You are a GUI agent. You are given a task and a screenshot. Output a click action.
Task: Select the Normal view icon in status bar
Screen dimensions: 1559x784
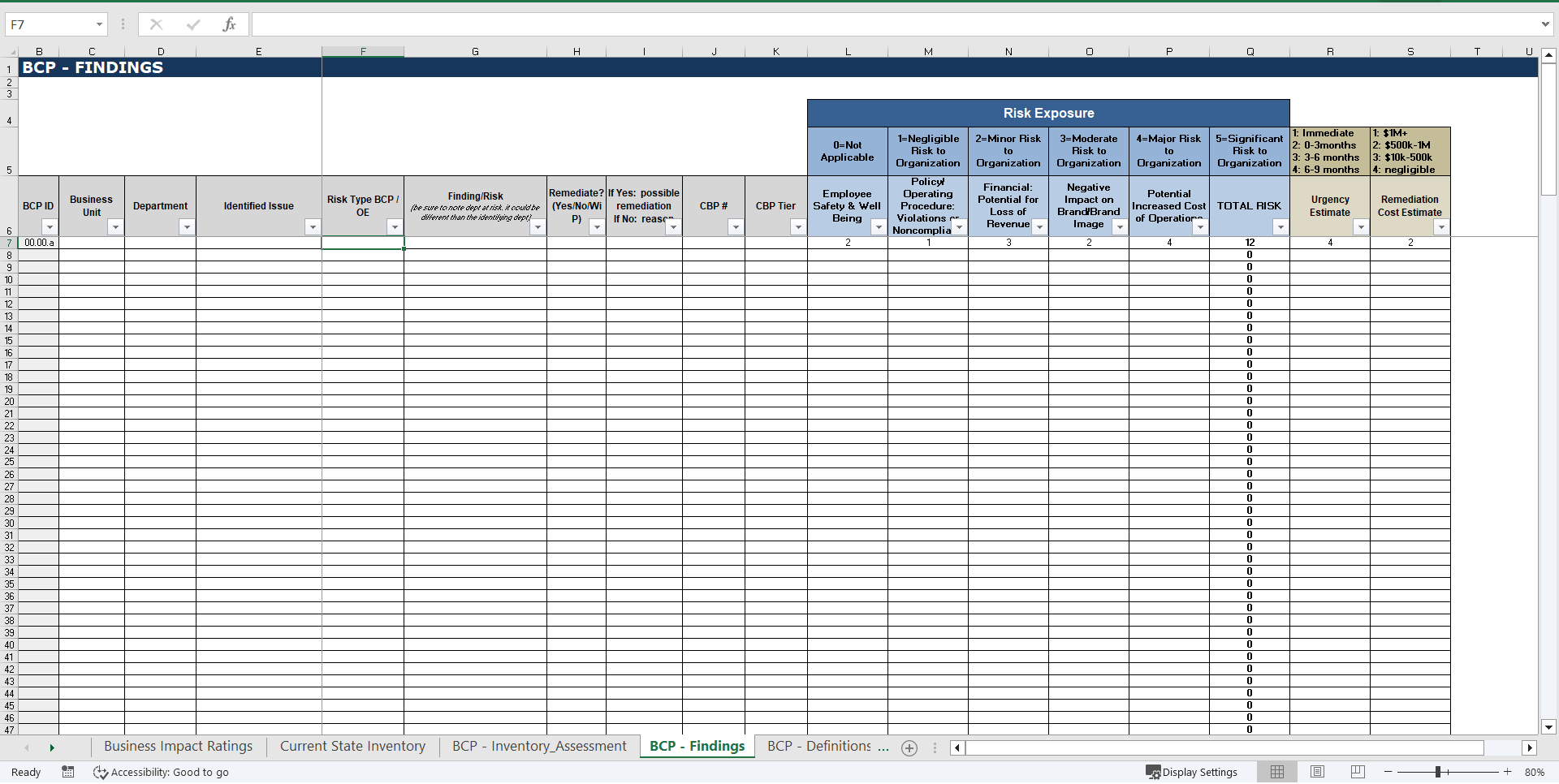pos(1277,772)
